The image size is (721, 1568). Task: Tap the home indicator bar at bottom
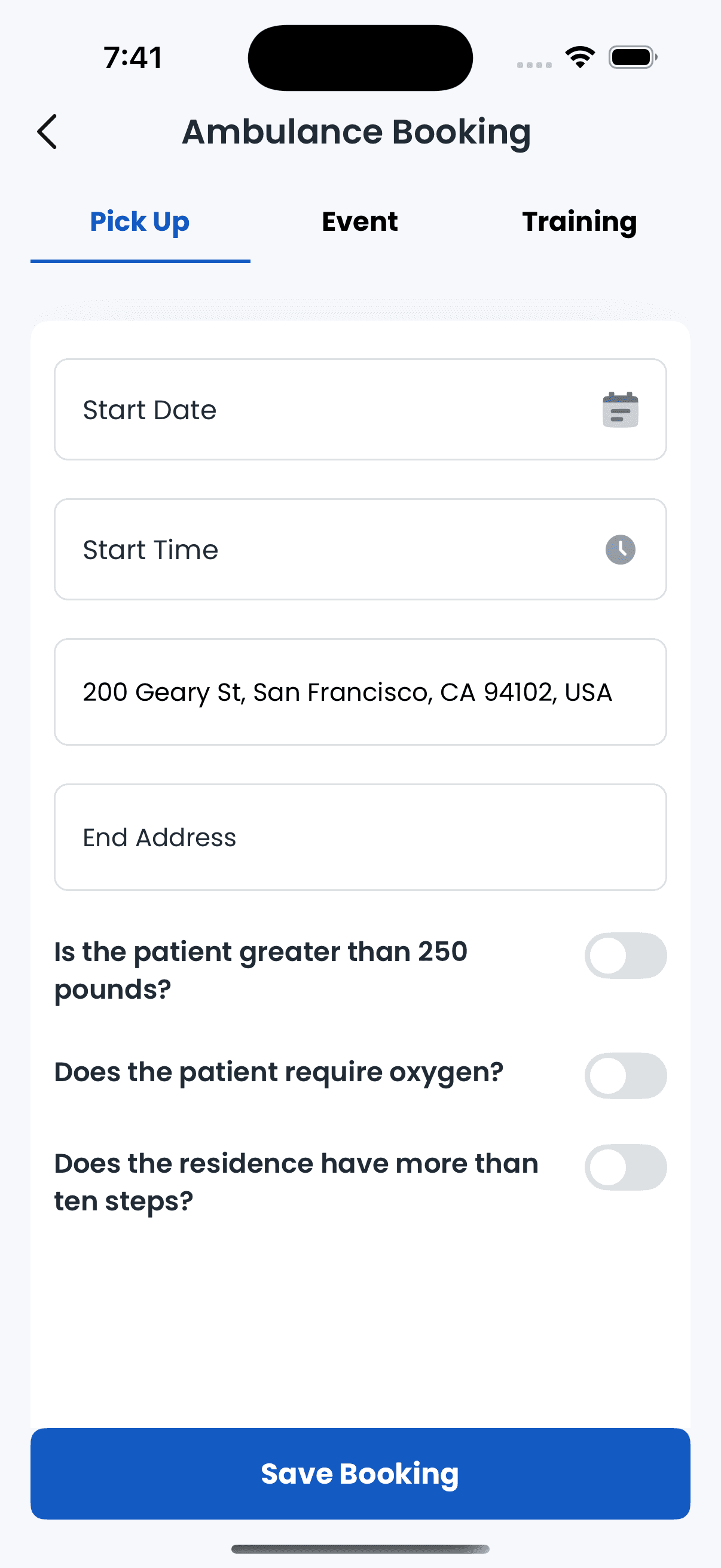(360, 1548)
